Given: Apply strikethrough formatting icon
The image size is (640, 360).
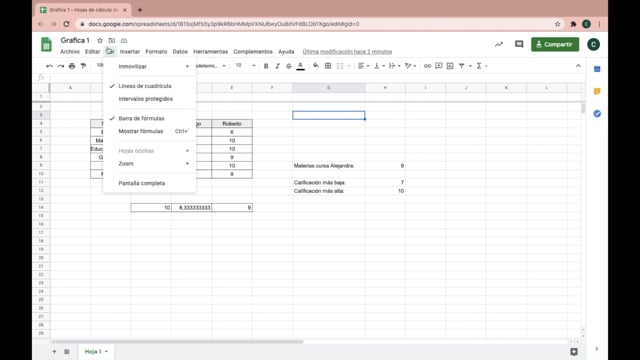Looking at the screenshot, I should coord(289,66).
